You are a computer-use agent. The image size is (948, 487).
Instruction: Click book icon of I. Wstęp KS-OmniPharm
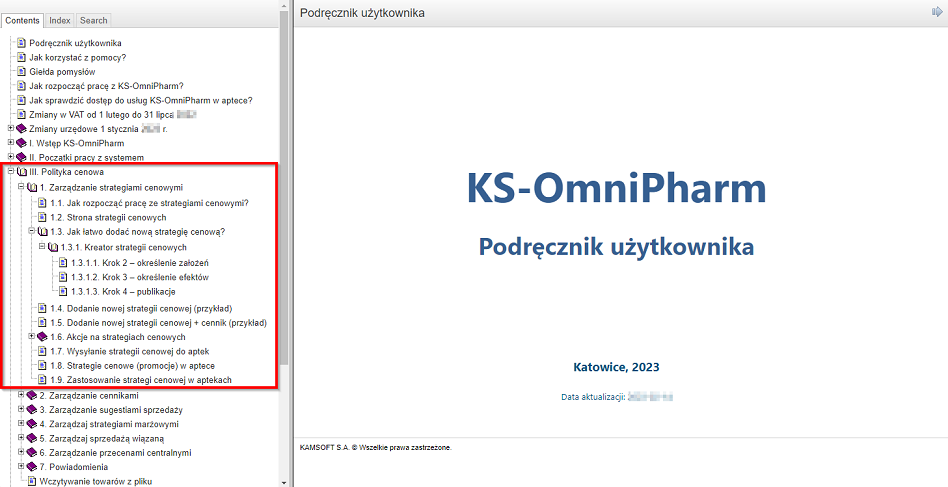(x=22, y=143)
